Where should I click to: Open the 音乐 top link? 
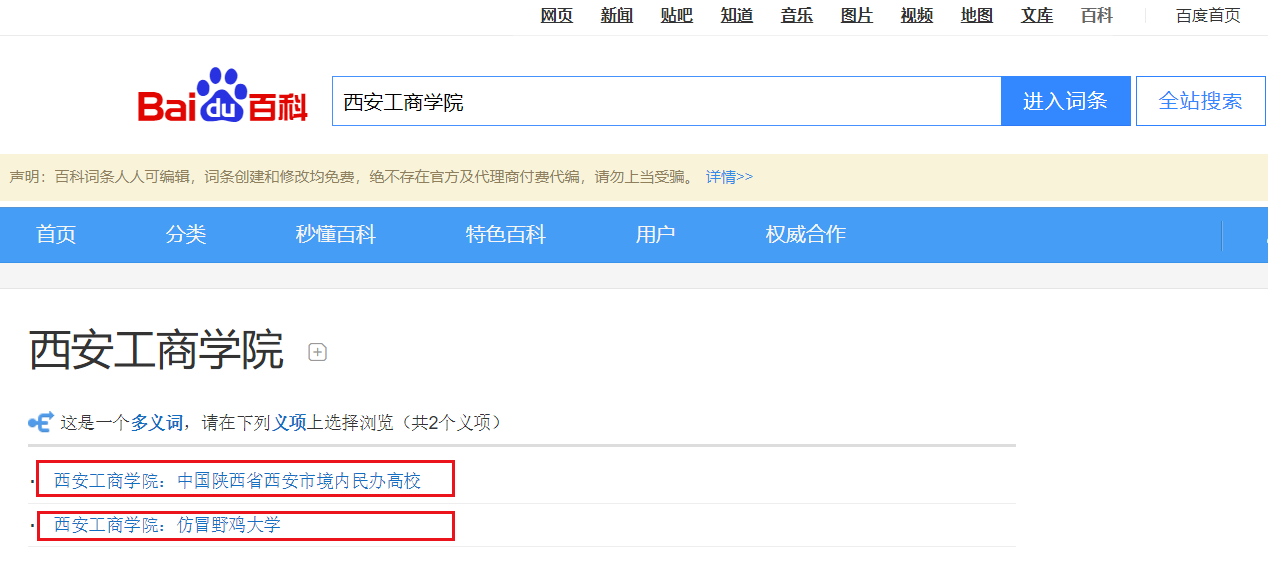(x=797, y=15)
